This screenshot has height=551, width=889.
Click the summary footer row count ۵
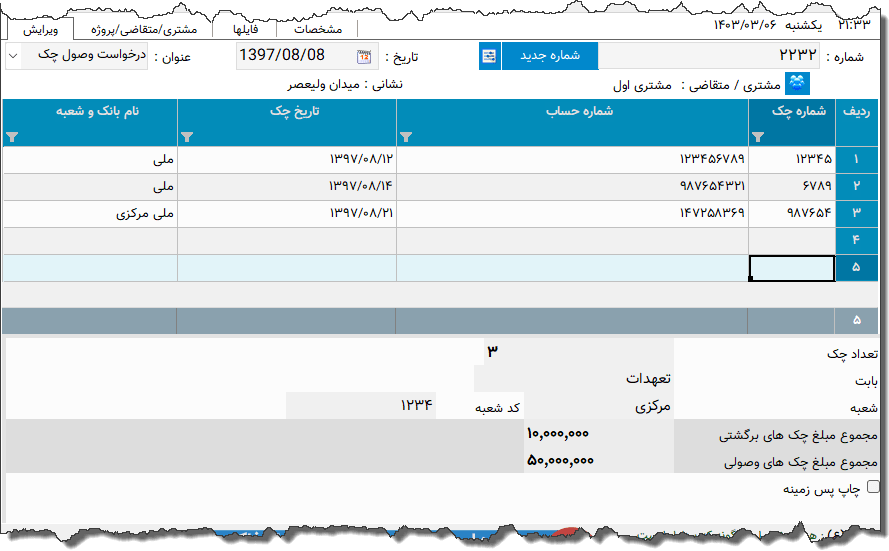857,321
